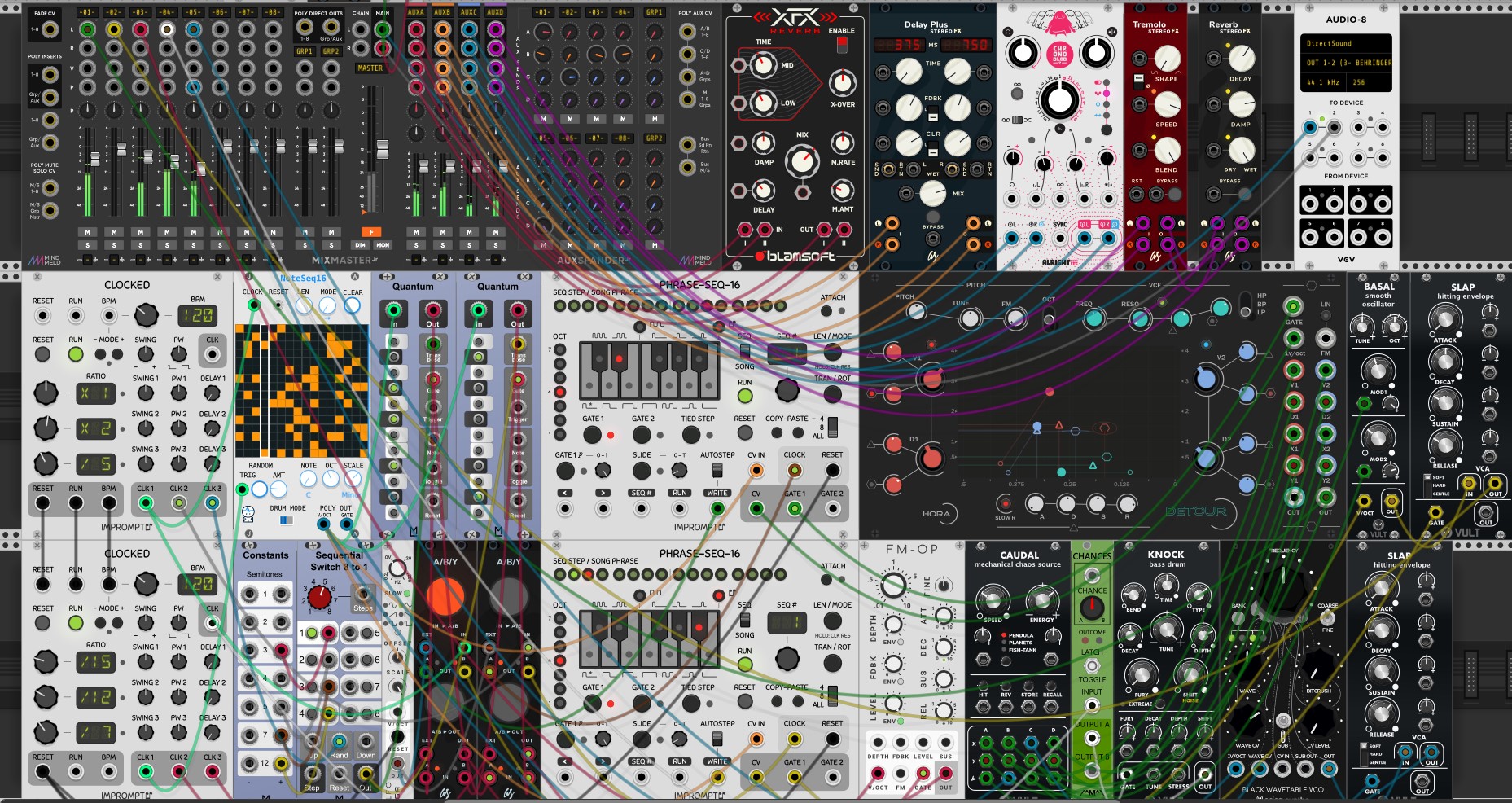This screenshot has height=803, width=1512.
Task: Click the CHANCES latch/toggle mode switch
Action: [1092, 665]
